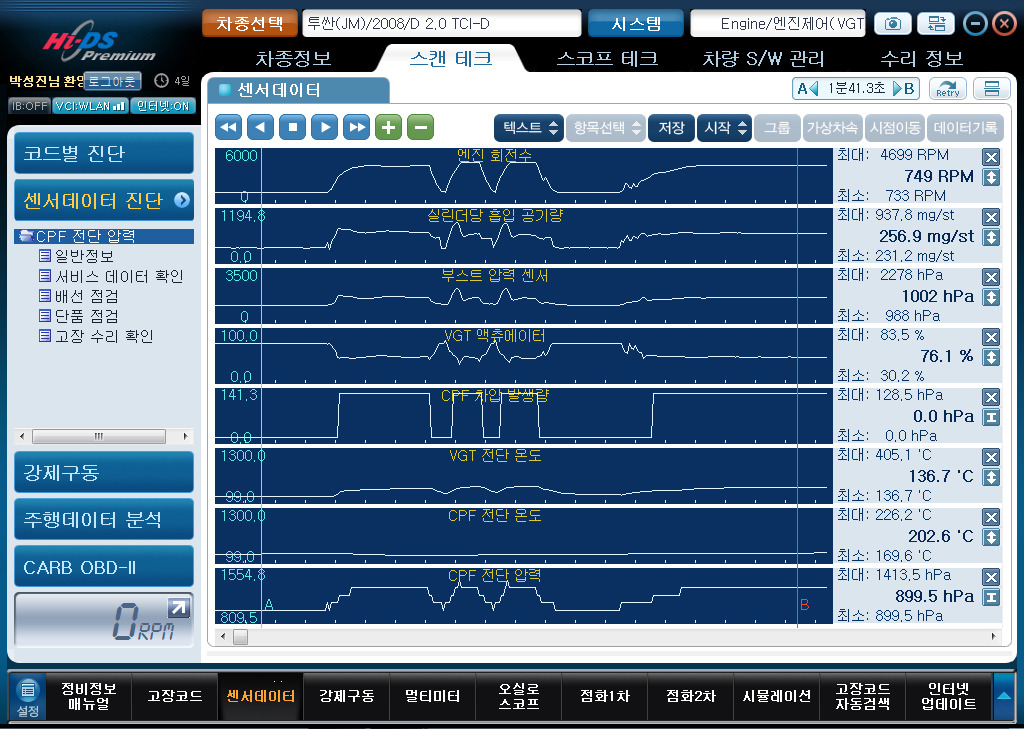Viewport: 1024px width, 729px height.
Task: Switch to the 수리 정보 tab
Action: click(921, 59)
